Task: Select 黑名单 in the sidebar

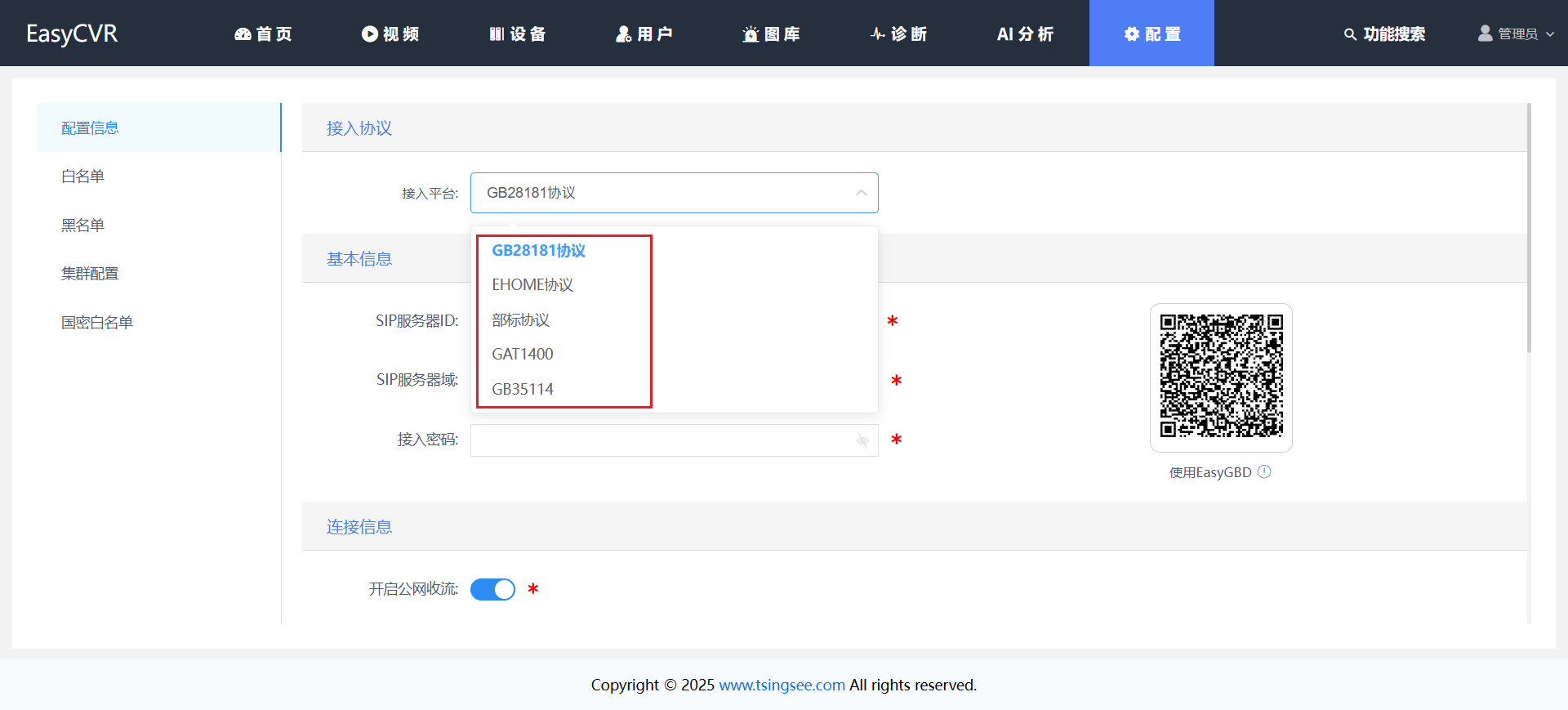Action: [159, 225]
